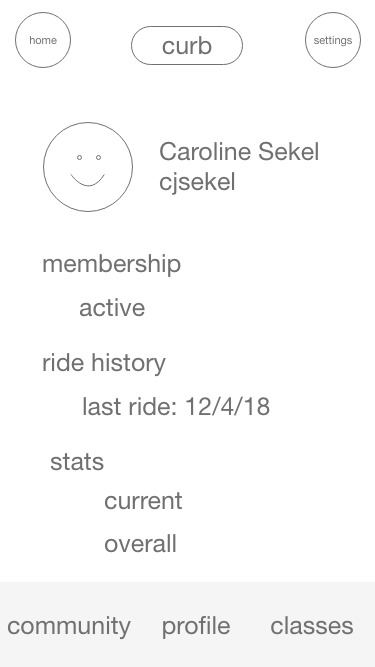Open the classes tab
This screenshot has height=667, width=375.
[x=312, y=626]
